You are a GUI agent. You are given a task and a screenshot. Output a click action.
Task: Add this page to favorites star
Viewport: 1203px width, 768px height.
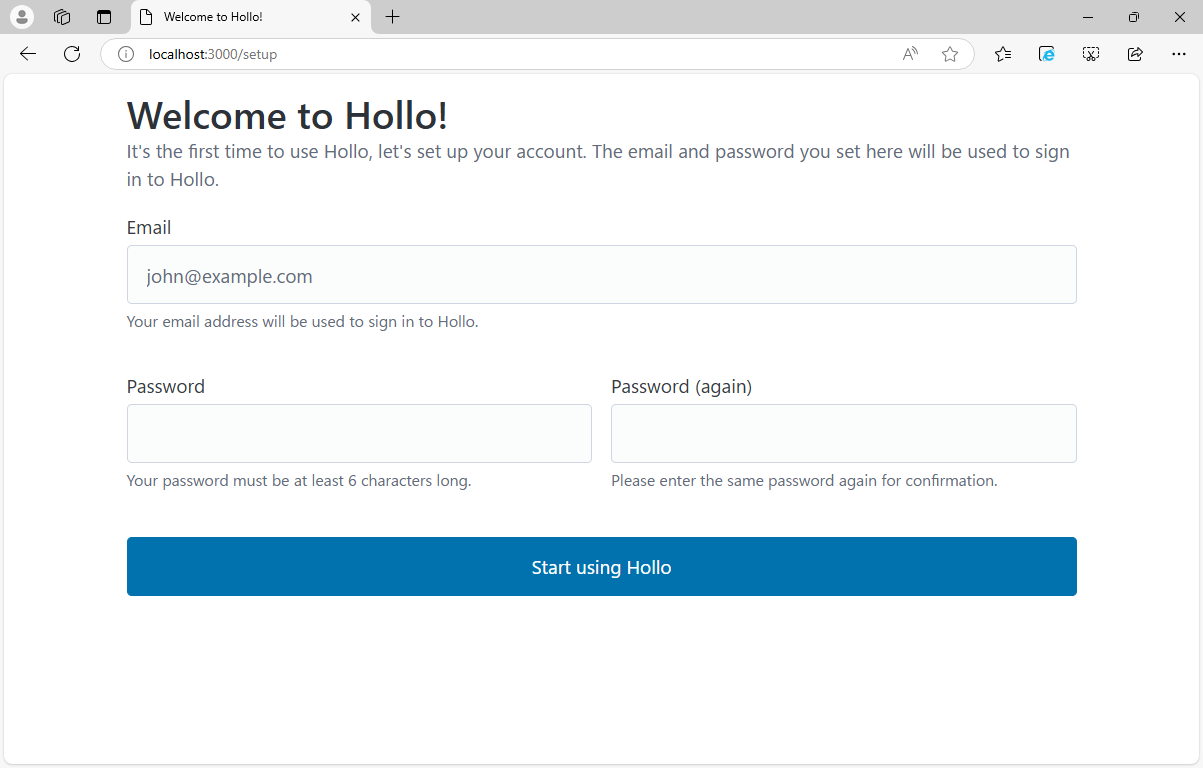[x=950, y=54]
